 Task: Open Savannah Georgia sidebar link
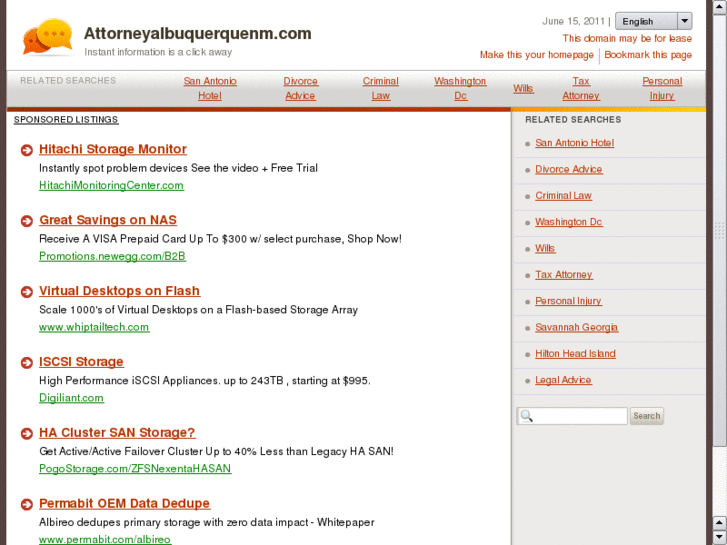[576, 327]
